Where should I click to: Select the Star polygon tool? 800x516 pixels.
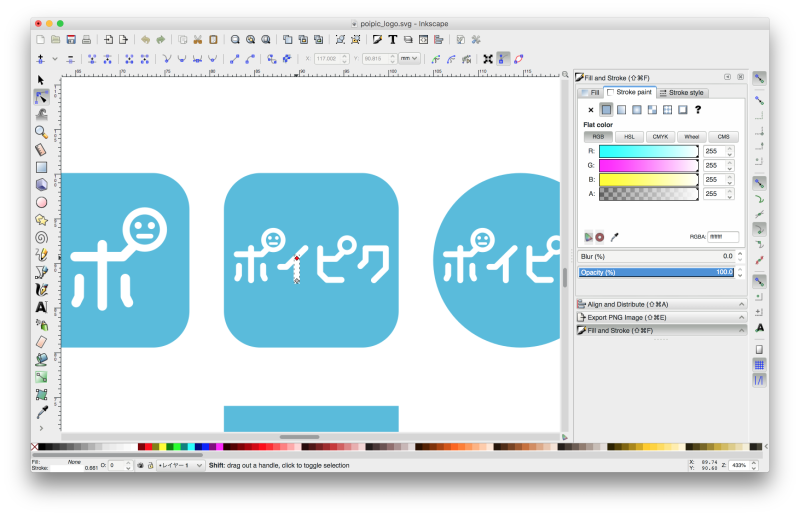pos(41,220)
